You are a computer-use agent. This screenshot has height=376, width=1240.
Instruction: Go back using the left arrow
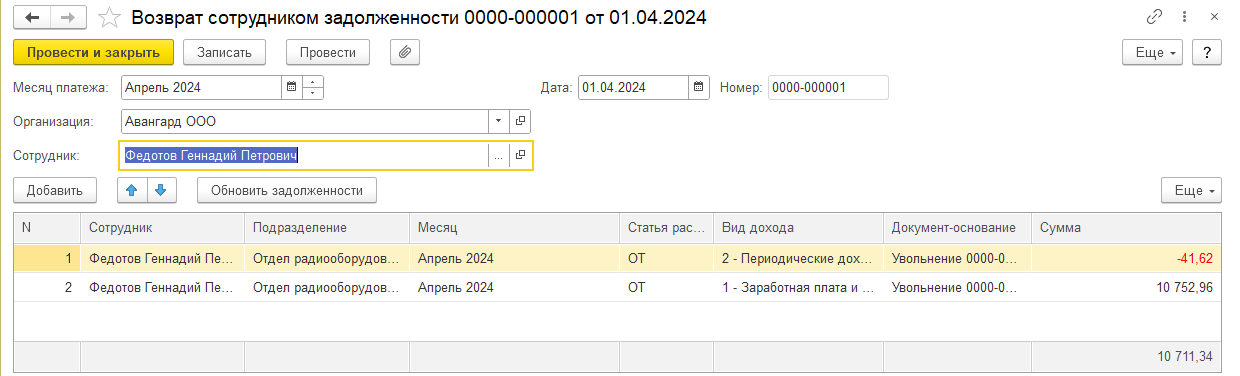click(33, 18)
